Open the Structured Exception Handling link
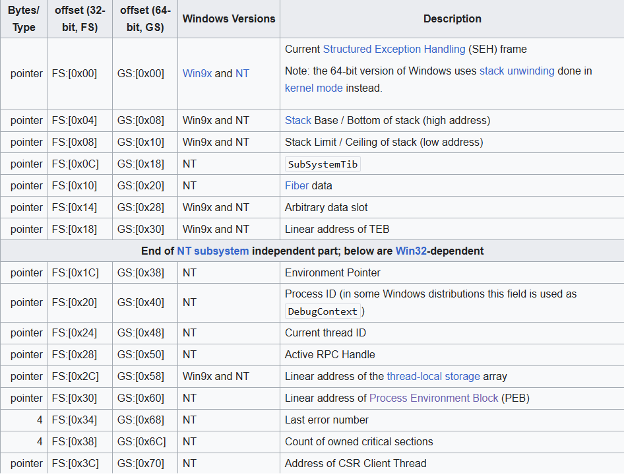This screenshot has width=624, height=474. click(394, 49)
